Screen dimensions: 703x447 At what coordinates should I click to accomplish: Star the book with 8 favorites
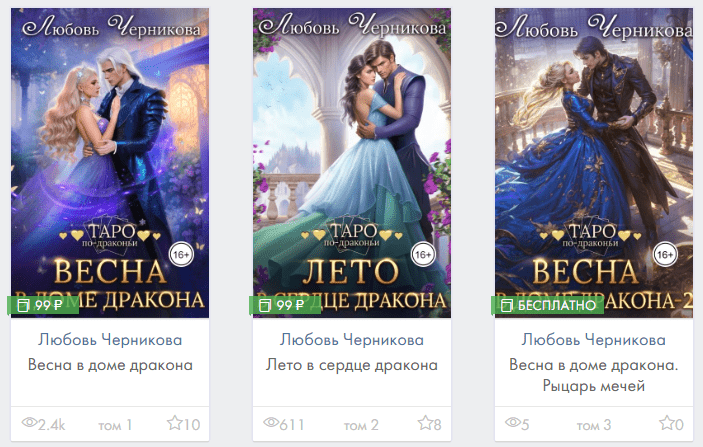click(x=425, y=423)
